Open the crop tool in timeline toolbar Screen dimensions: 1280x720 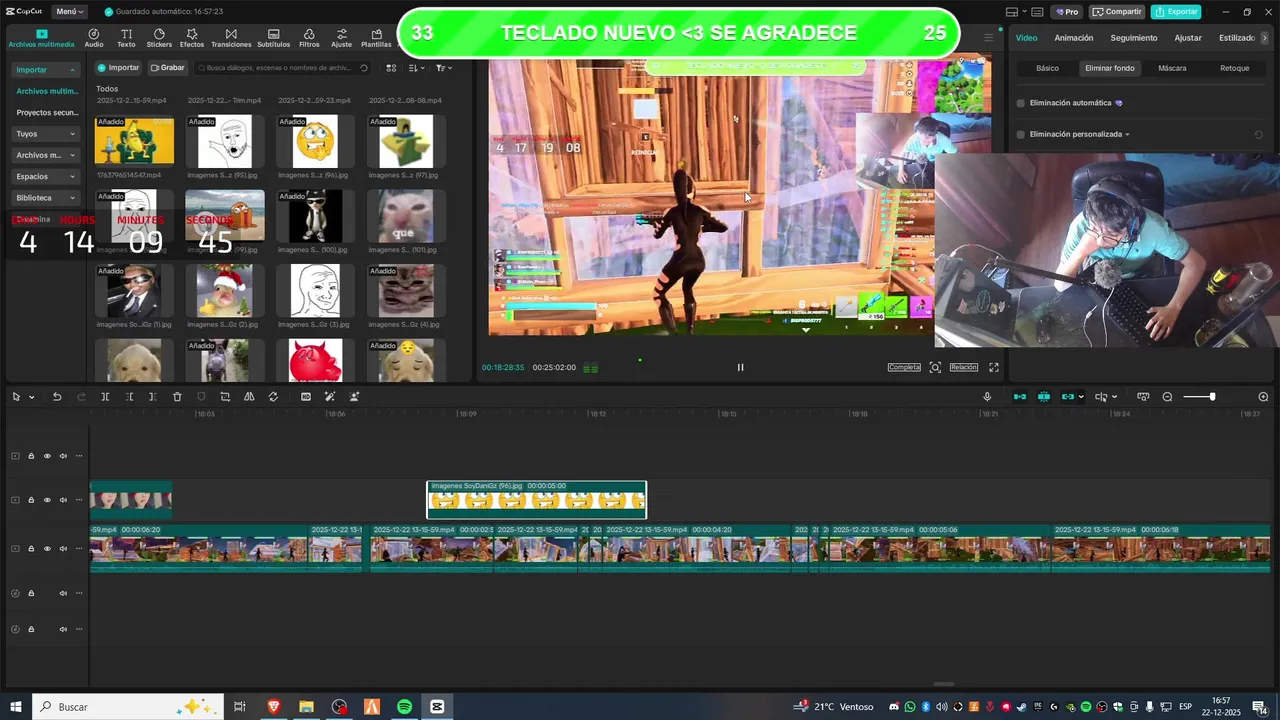[225, 397]
